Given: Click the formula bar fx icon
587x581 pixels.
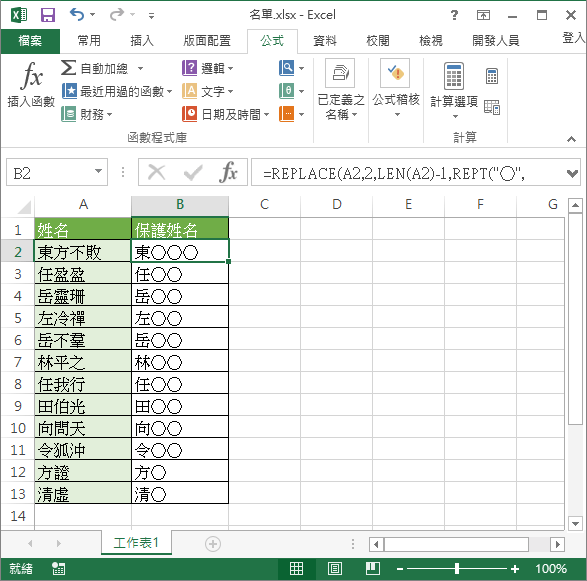Looking at the screenshot, I should (229, 173).
